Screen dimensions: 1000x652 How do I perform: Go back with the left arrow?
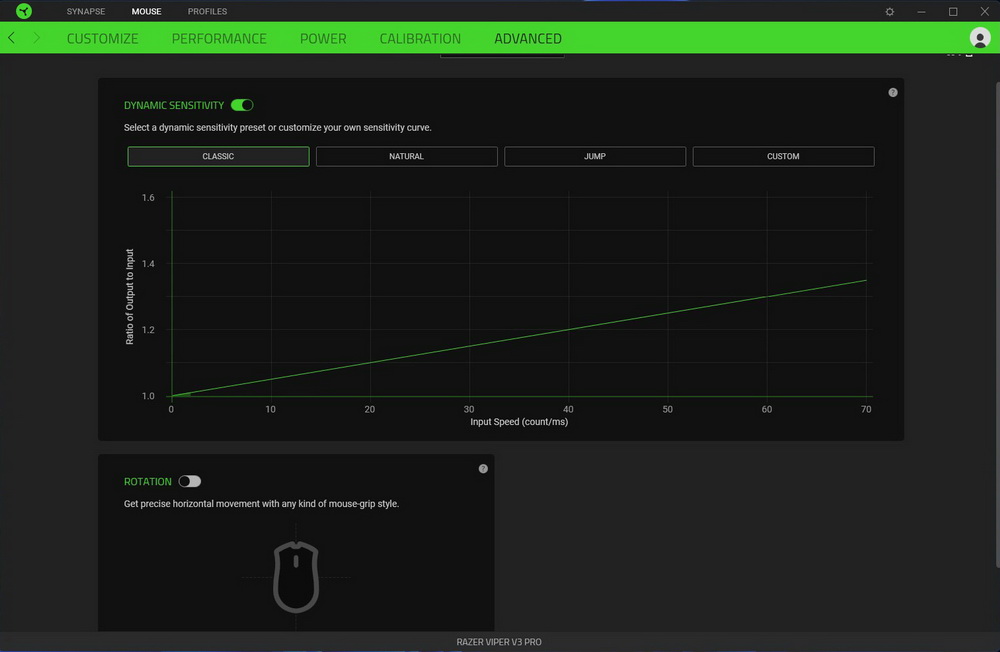point(12,38)
